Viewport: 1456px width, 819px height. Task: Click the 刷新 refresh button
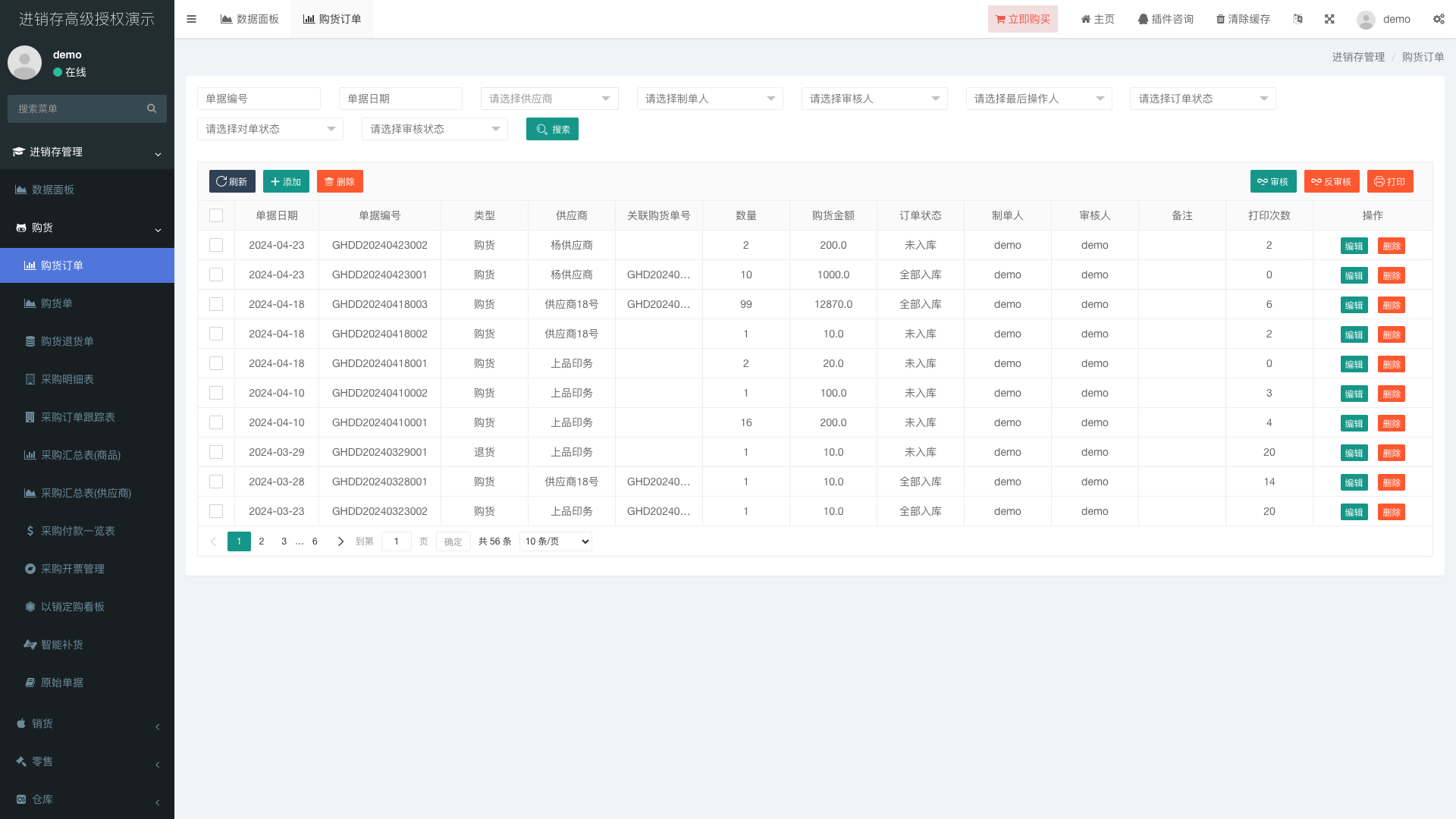[x=232, y=181]
